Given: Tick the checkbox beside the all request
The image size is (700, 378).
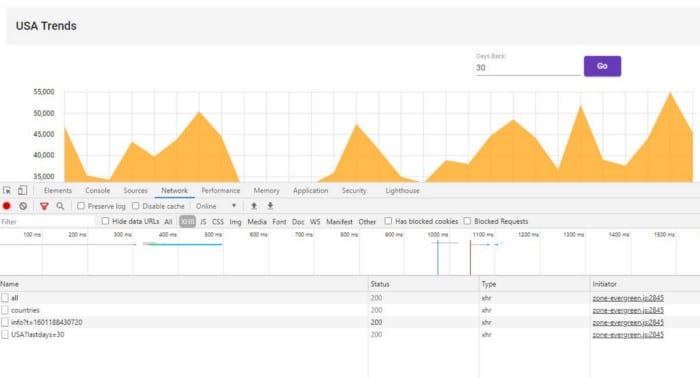Looking at the screenshot, I should pyautogui.click(x=5, y=298).
